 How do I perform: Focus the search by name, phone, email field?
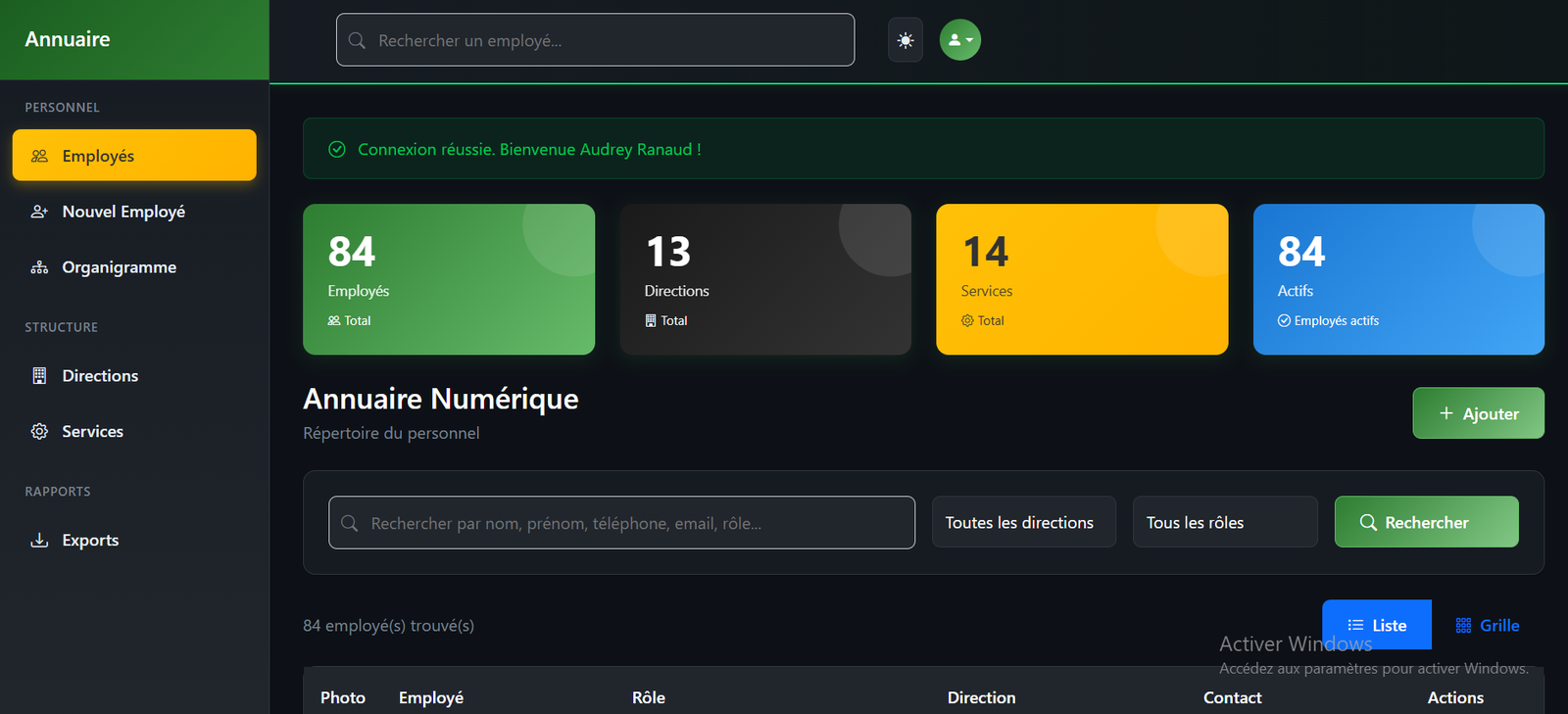click(621, 522)
